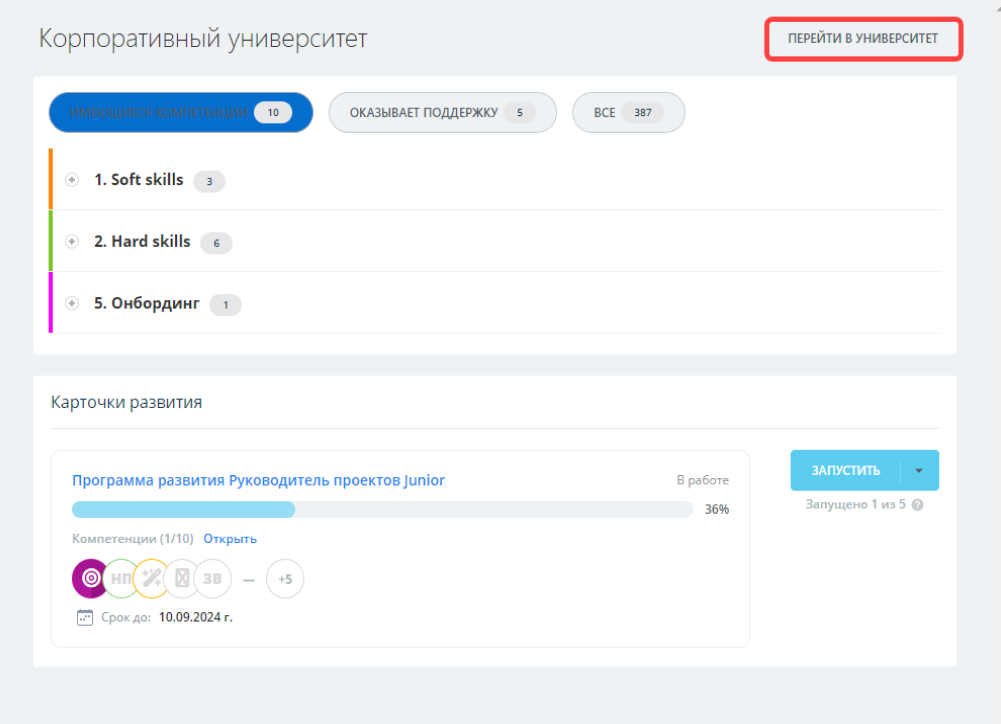Viewport: 1001px width, 724px height.
Task: Click the В работе status text
Action: (702, 480)
